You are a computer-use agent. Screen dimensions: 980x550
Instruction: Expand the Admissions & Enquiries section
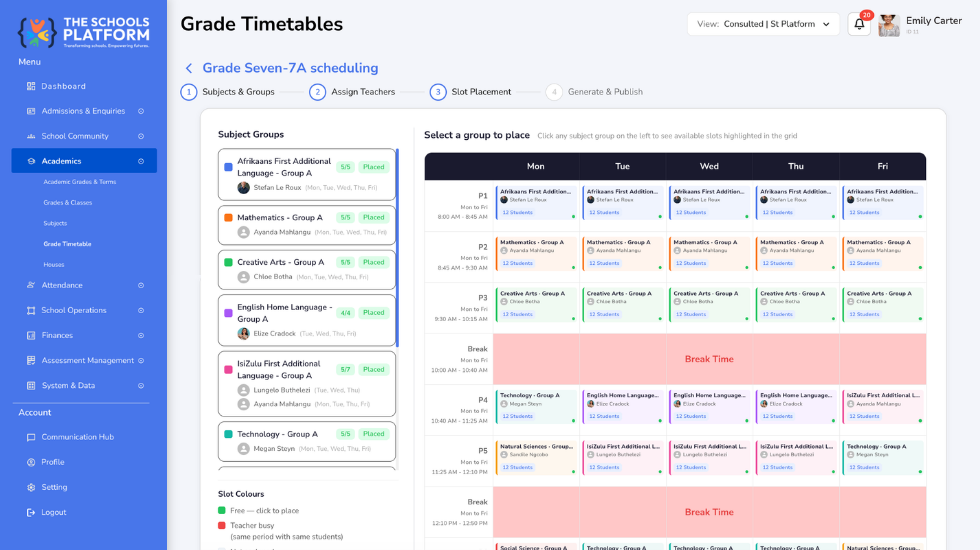[x=141, y=111]
